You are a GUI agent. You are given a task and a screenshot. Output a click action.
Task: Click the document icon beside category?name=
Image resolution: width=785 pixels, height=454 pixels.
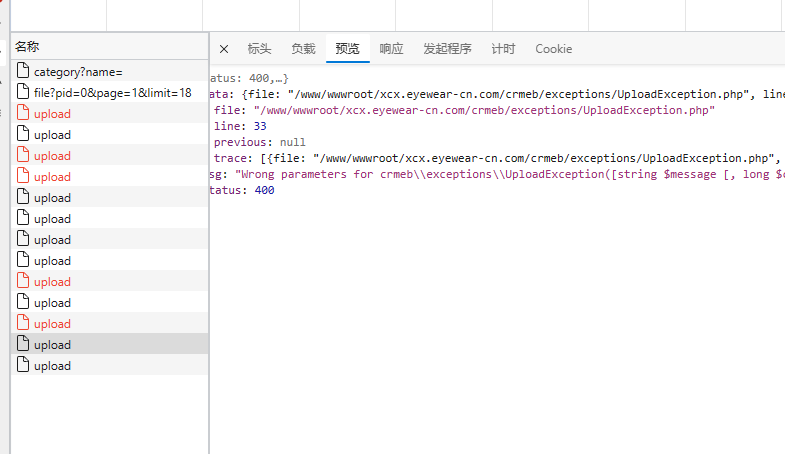(x=23, y=71)
